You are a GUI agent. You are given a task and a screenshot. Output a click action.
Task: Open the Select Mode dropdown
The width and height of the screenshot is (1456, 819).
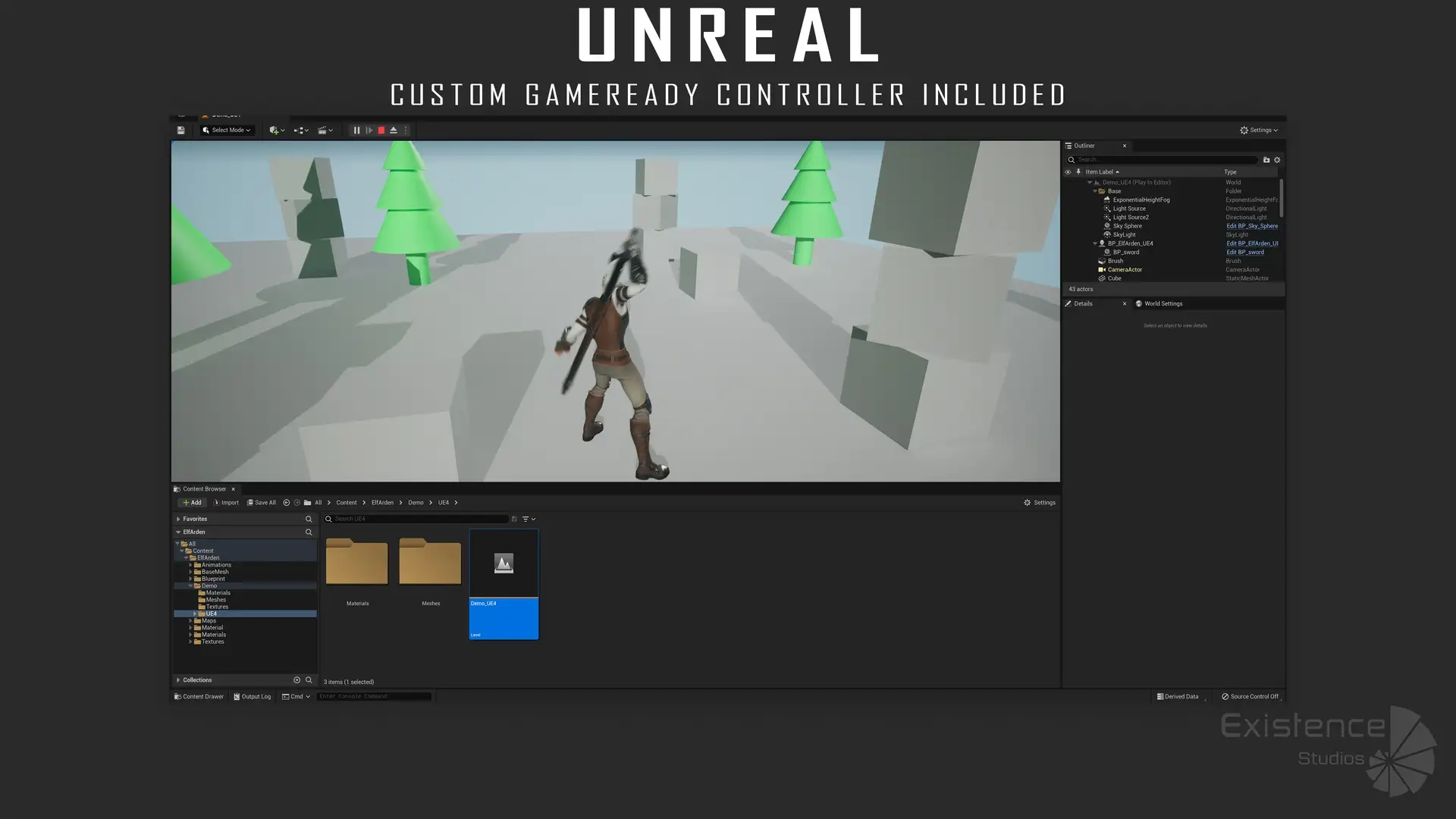coord(227,130)
